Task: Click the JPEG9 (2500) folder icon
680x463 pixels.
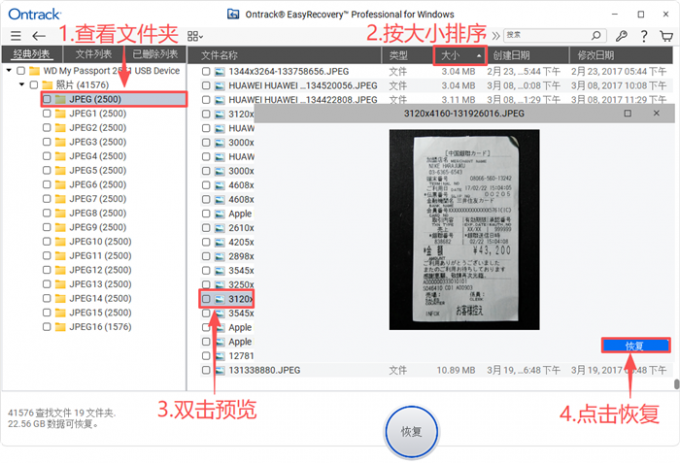Action: (61, 228)
